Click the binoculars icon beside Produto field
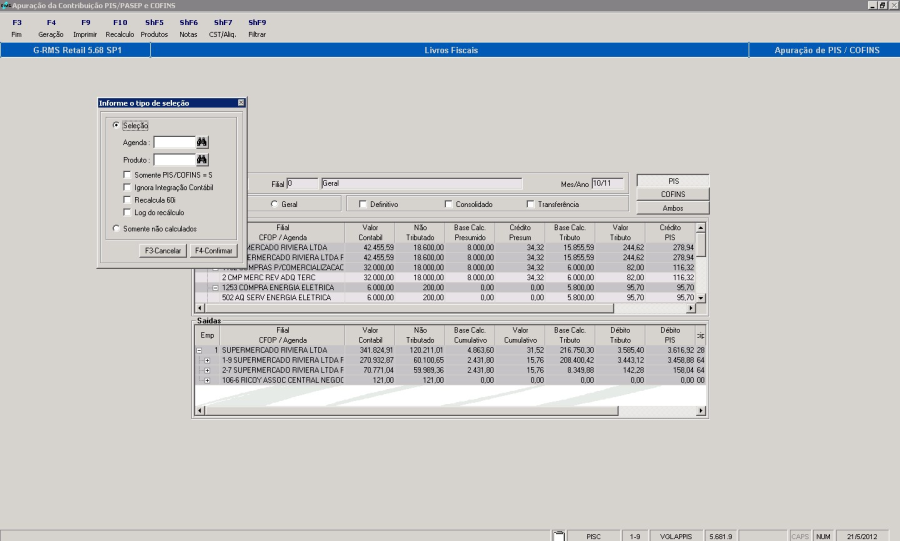The width and height of the screenshot is (900, 541). point(202,159)
